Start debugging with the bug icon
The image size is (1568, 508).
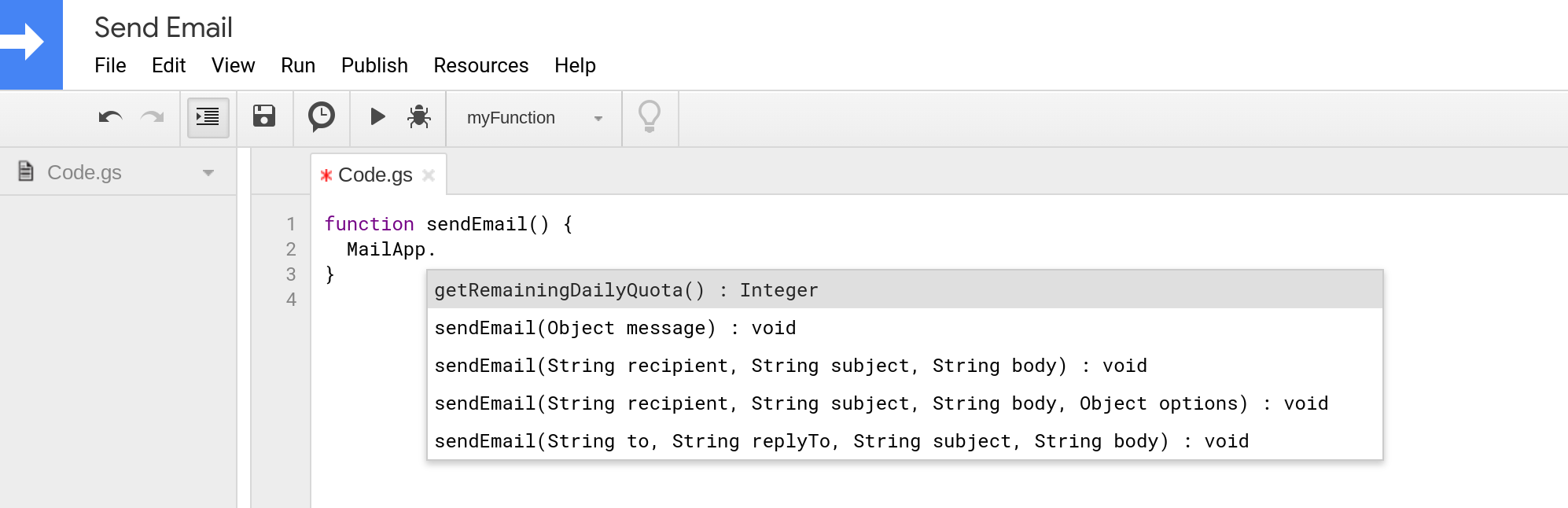pyautogui.click(x=419, y=117)
